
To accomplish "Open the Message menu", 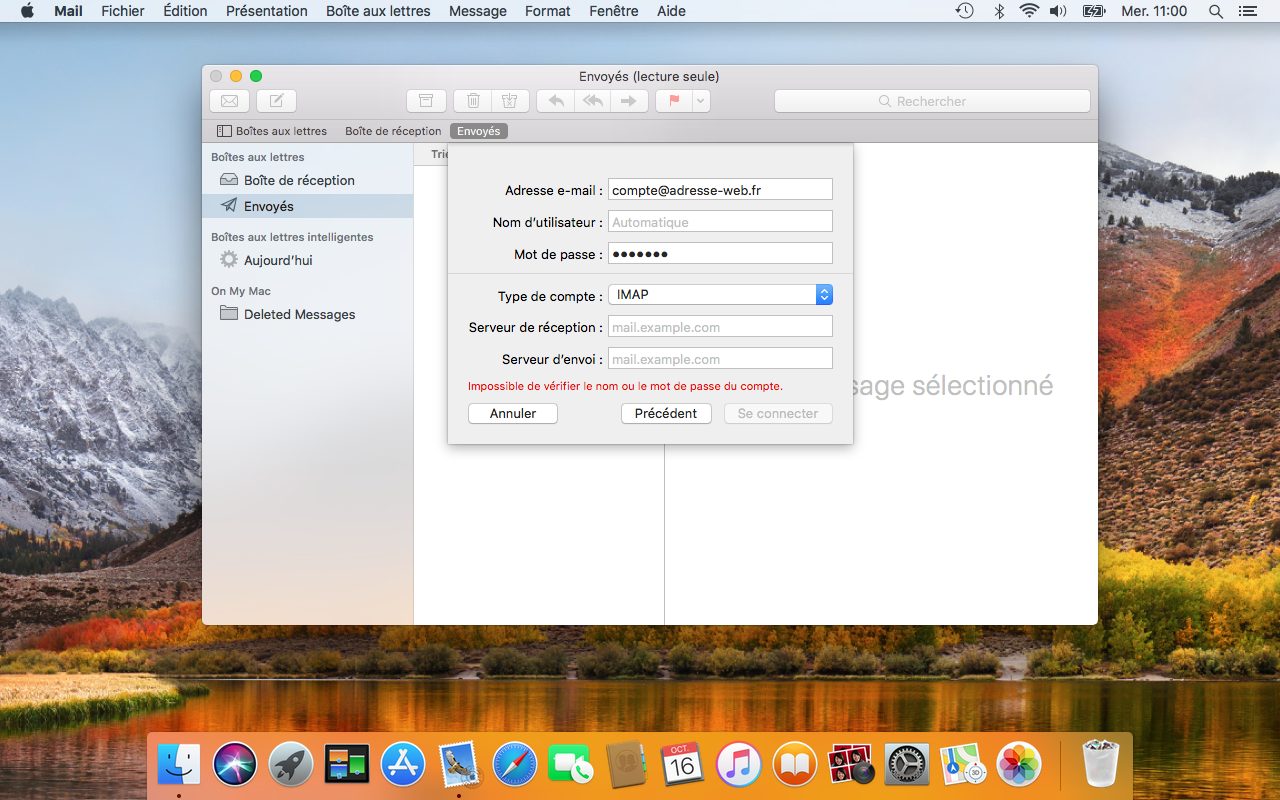I will pyautogui.click(x=478, y=11).
